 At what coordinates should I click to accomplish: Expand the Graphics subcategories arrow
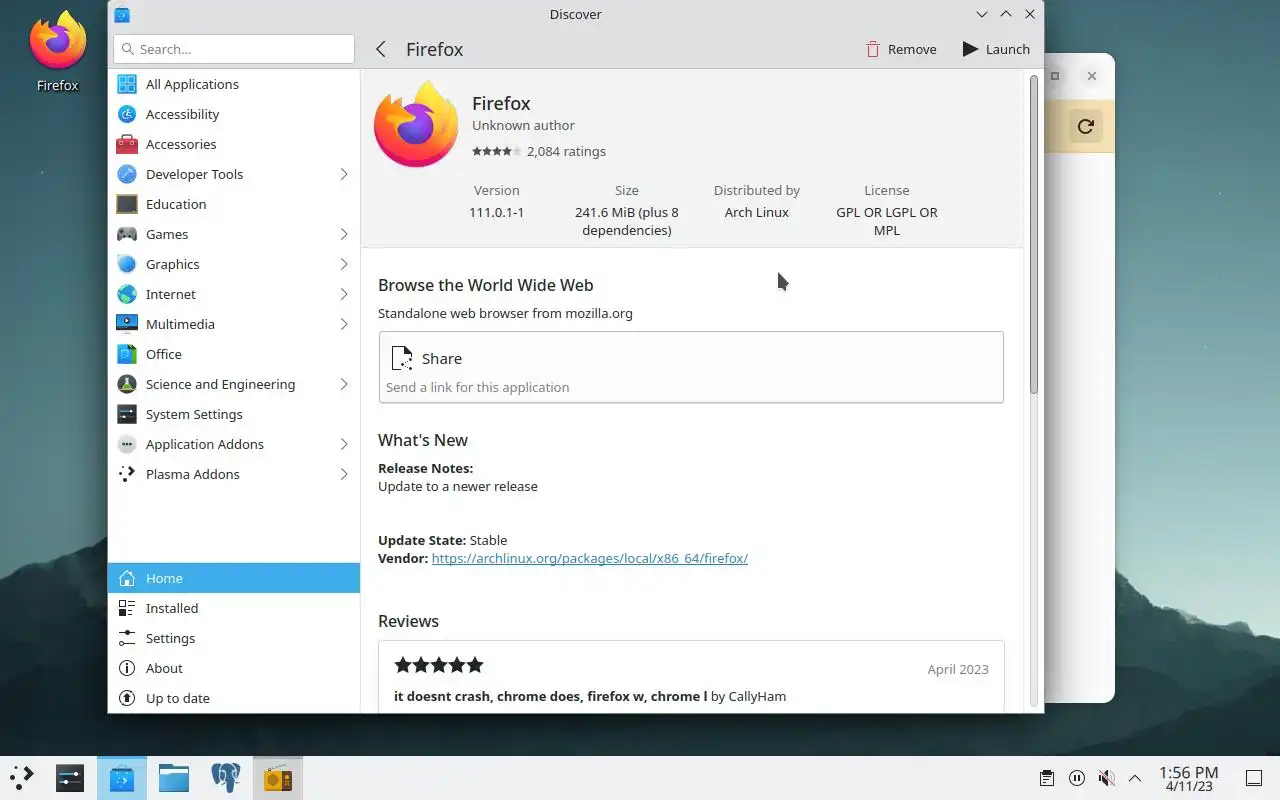point(343,264)
